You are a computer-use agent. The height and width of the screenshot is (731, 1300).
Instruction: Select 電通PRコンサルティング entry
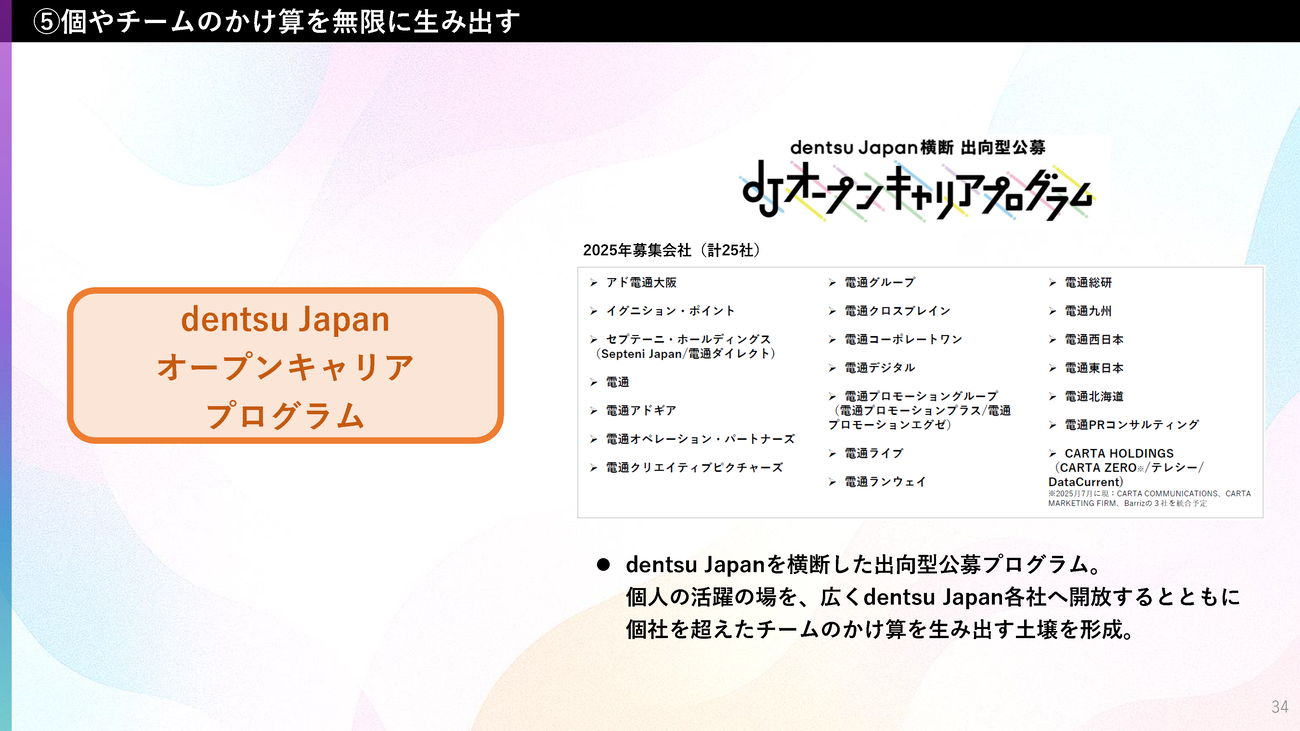click(x=1131, y=425)
